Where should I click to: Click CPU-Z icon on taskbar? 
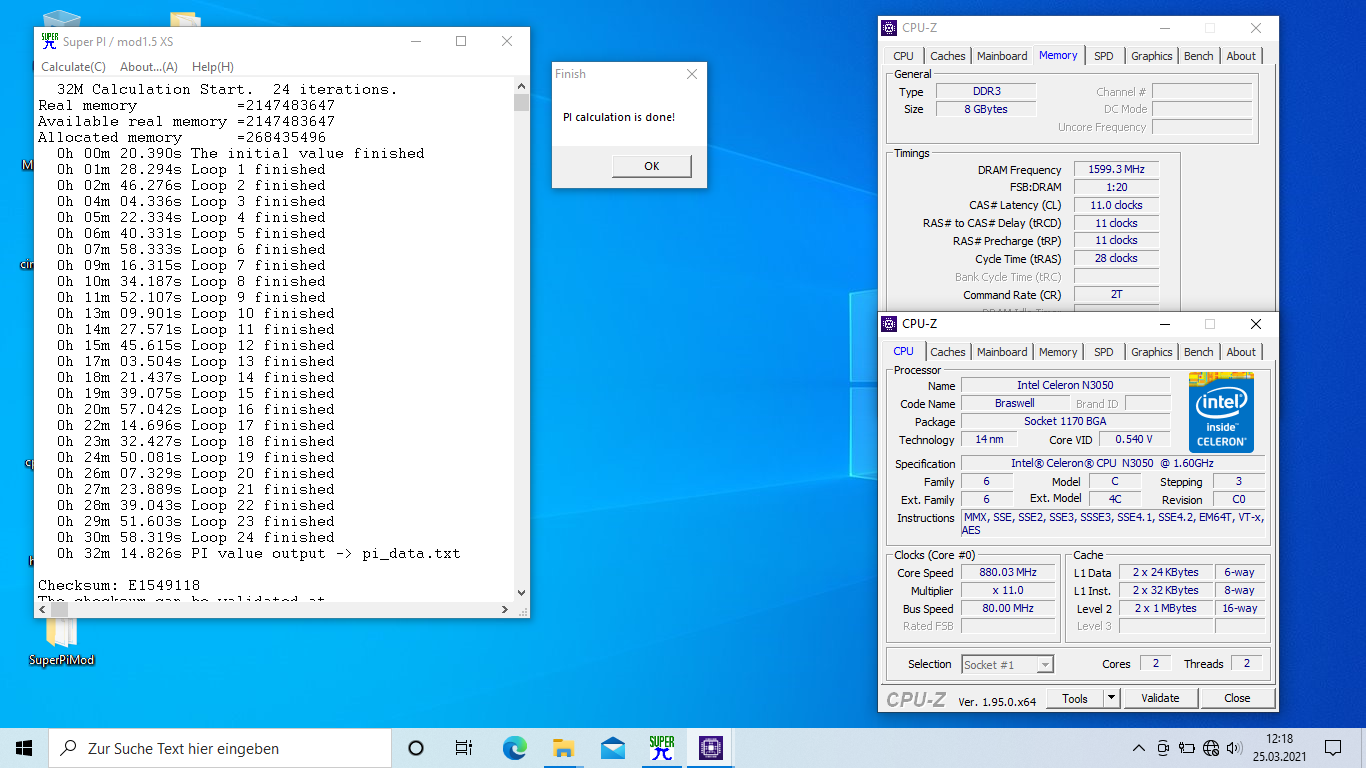(710, 748)
